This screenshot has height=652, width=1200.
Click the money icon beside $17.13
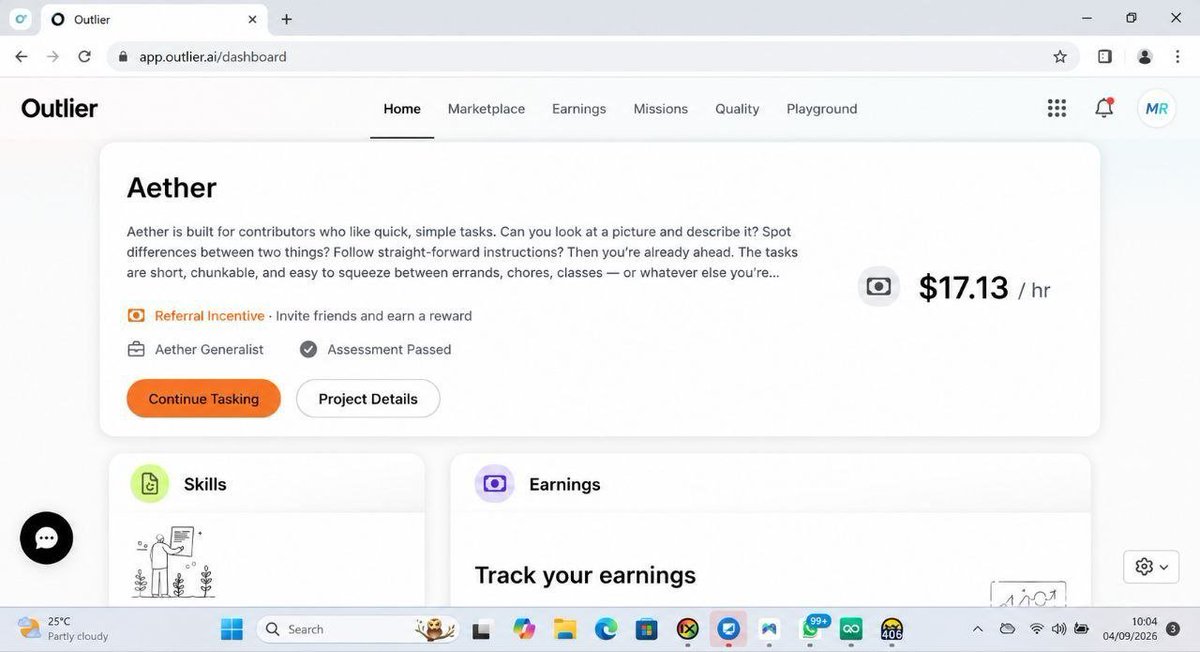(878, 287)
